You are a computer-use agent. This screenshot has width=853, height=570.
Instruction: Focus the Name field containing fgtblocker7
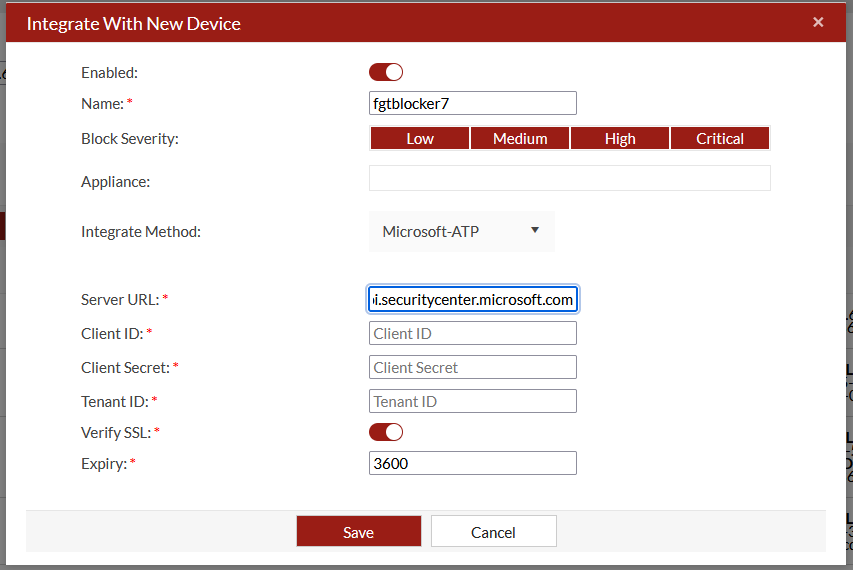pyautogui.click(x=472, y=103)
